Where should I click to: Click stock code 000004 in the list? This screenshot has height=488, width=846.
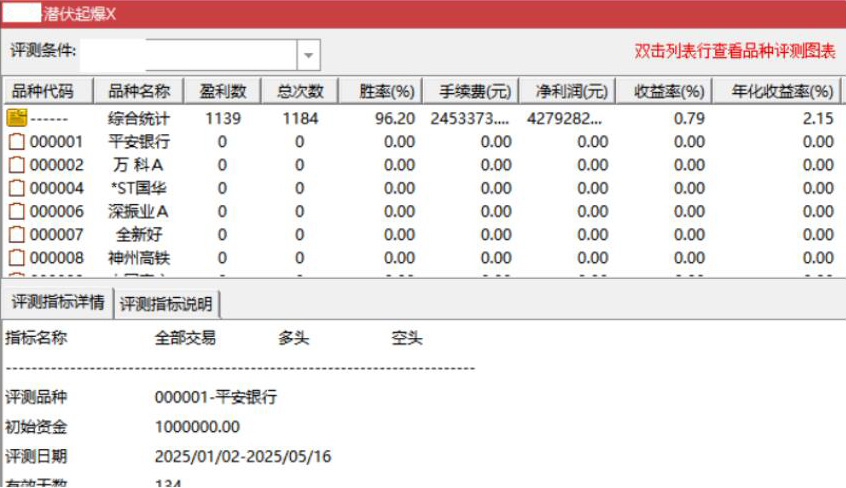click(x=57, y=188)
